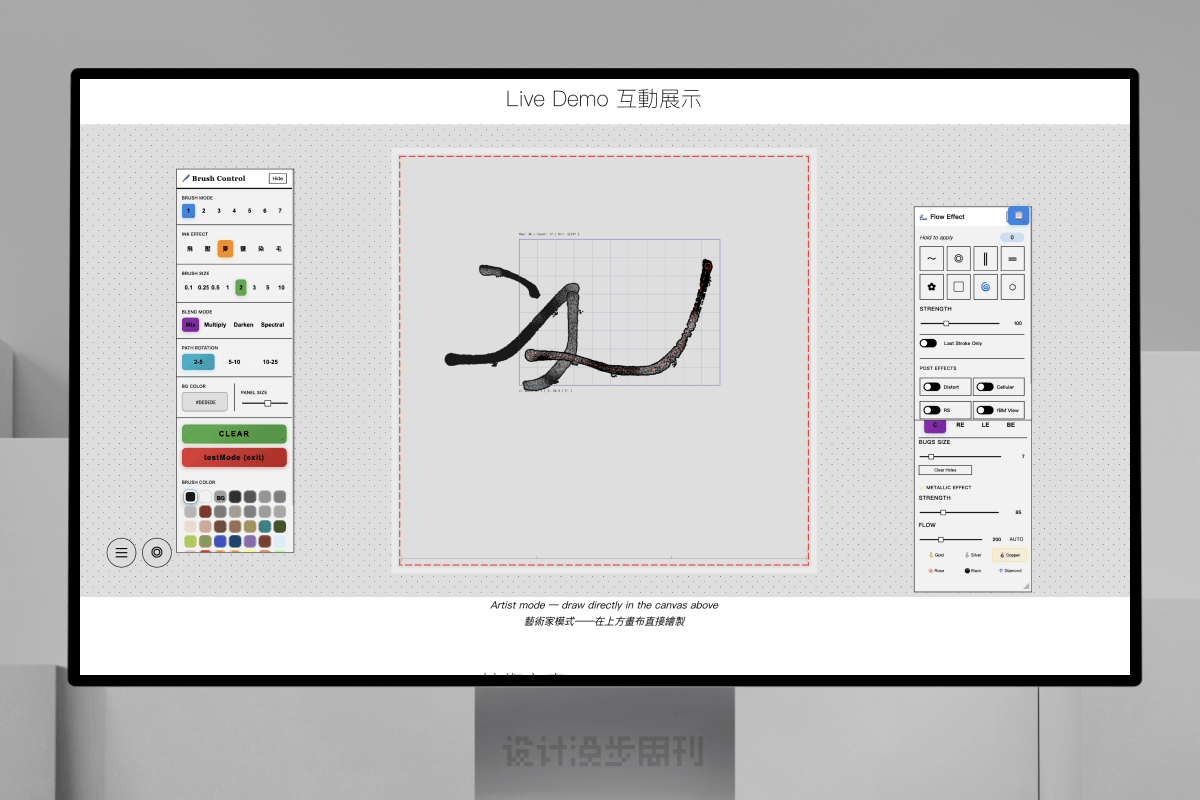The image size is (1200, 800).
Task: Exit test mode with red button
Action: 234,457
